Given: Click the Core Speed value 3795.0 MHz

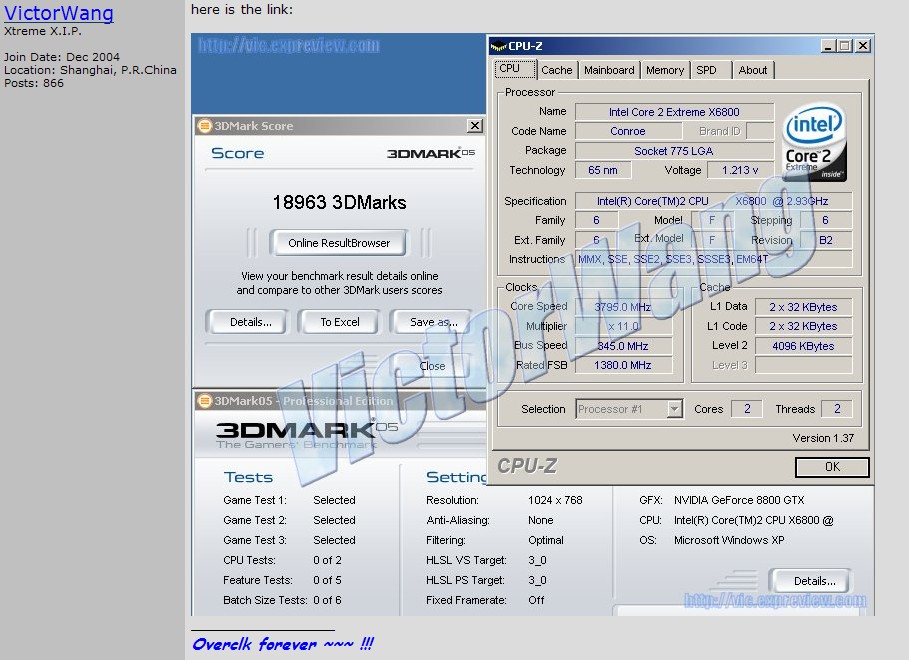Looking at the screenshot, I should point(623,307).
